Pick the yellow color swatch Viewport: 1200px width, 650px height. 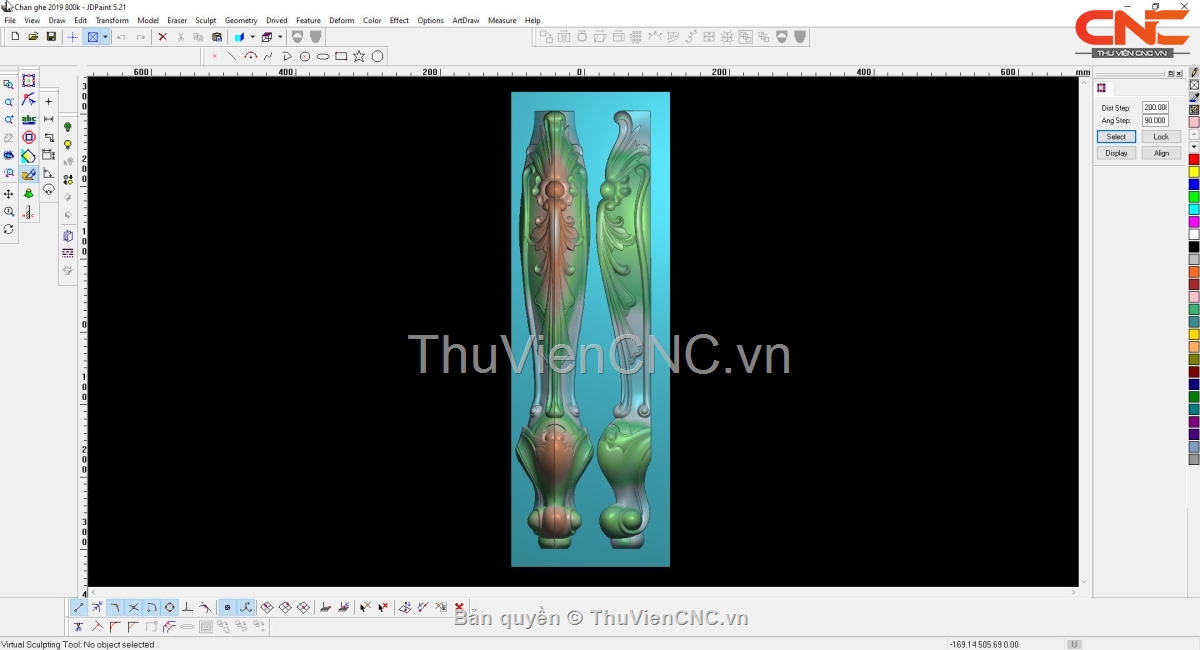point(1193,172)
